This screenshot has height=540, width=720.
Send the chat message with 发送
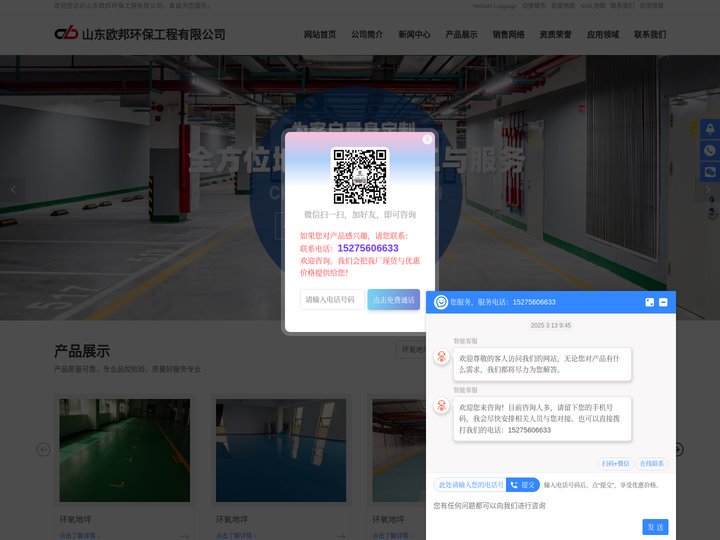click(x=655, y=527)
